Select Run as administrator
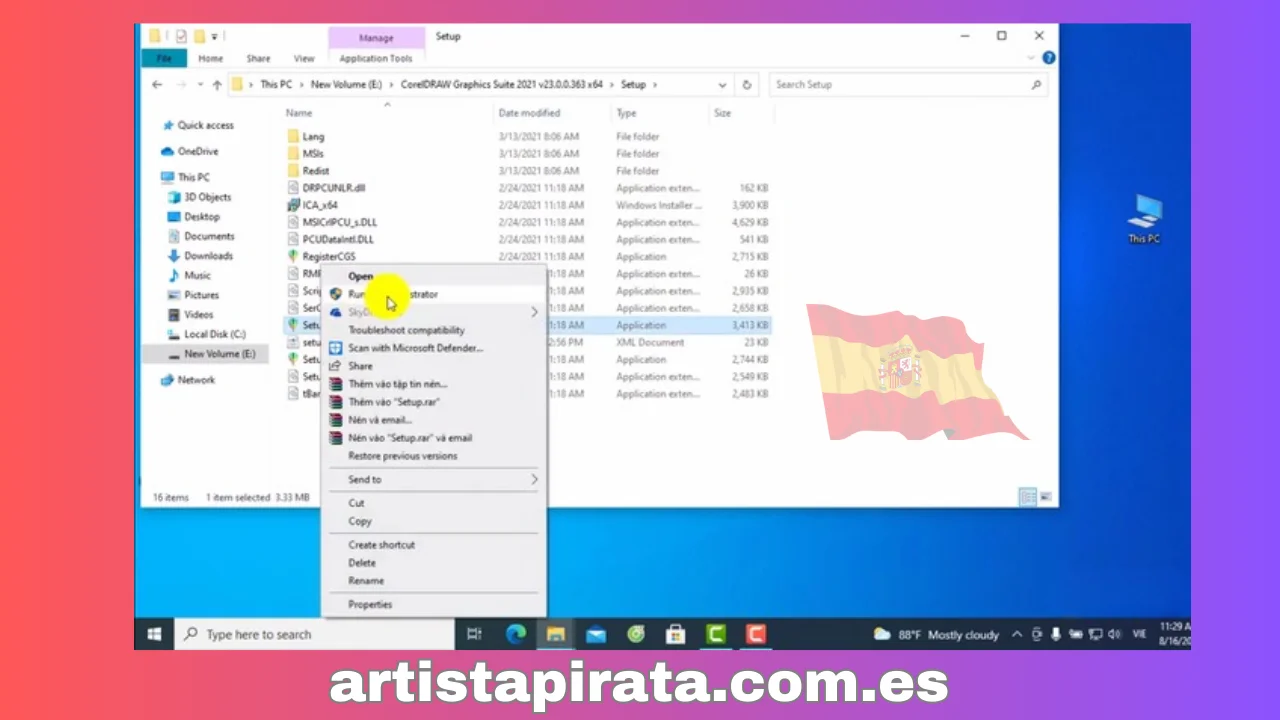The width and height of the screenshot is (1280, 720). pos(434,294)
